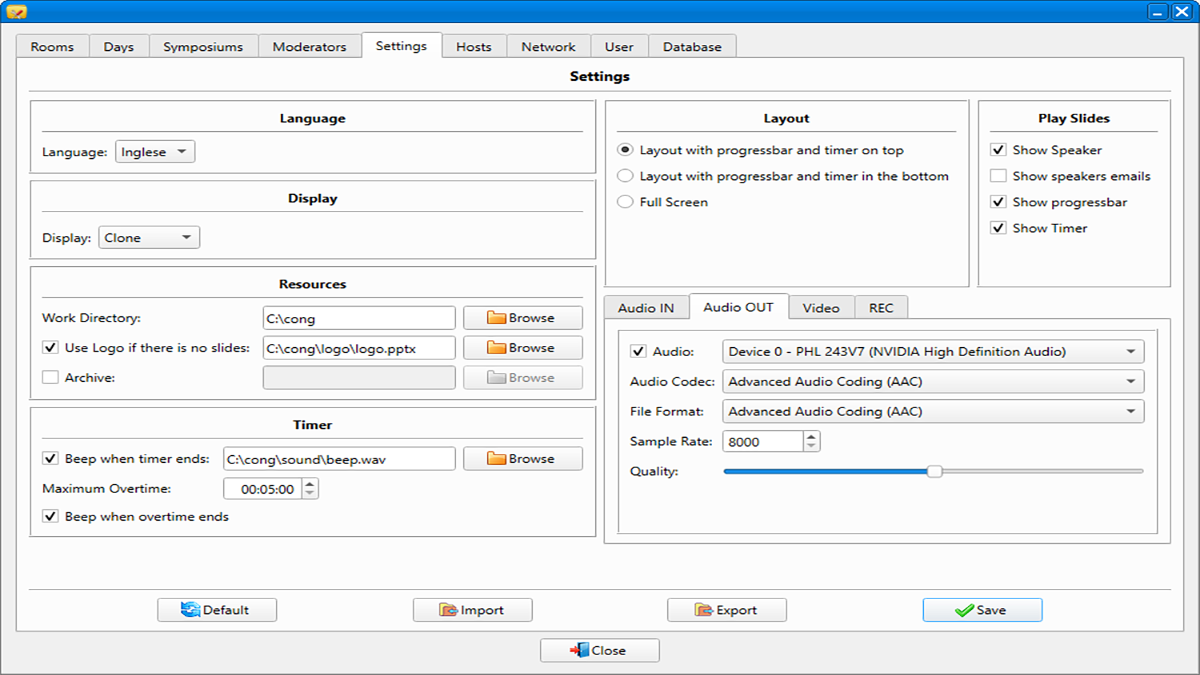Enable Show speakers emails checkbox
Image resolution: width=1200 pixels, height=675 pixels.
[x=998, y=176]
